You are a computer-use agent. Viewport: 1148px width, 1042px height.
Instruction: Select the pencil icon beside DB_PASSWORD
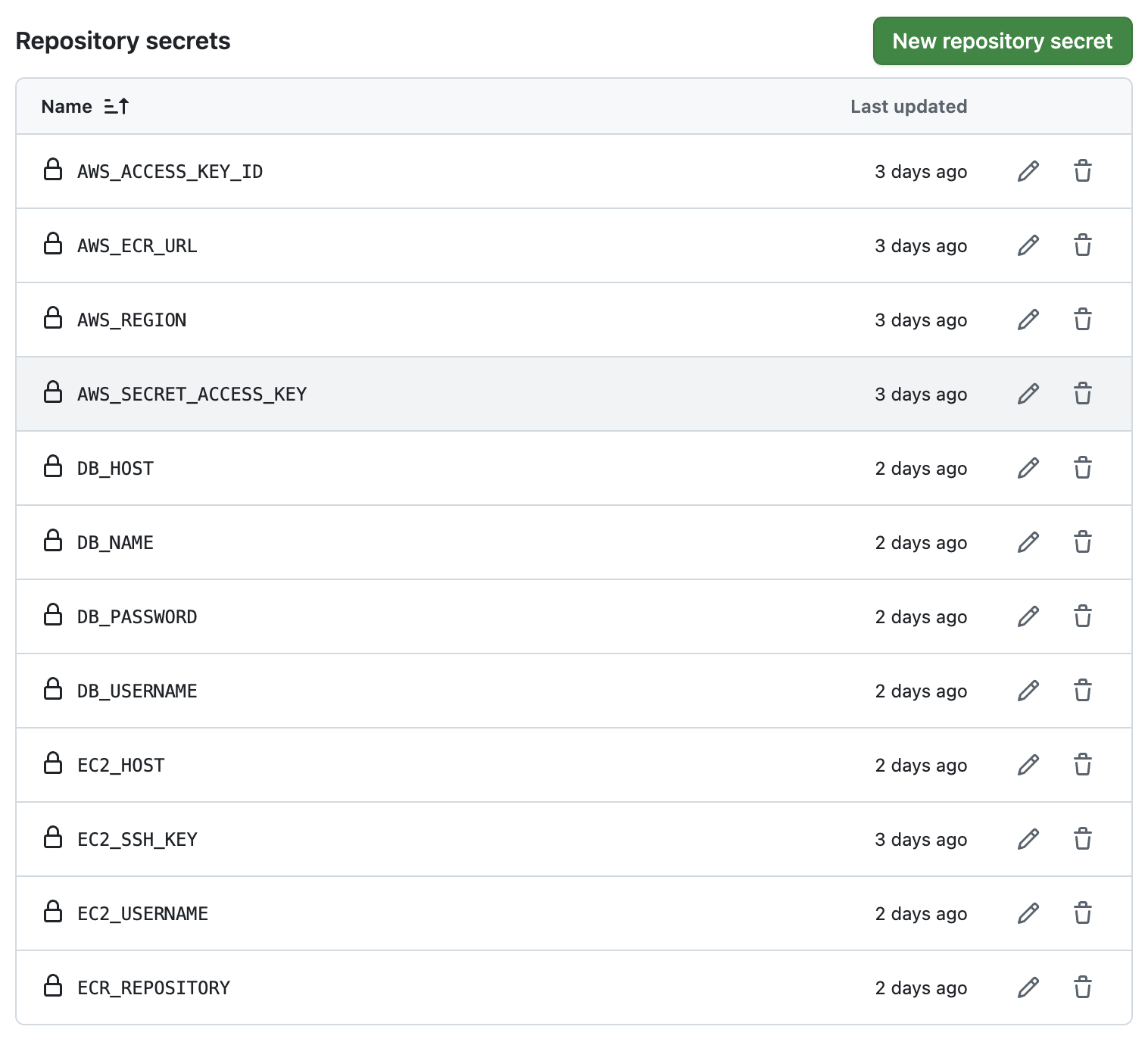coord(1028,616)
